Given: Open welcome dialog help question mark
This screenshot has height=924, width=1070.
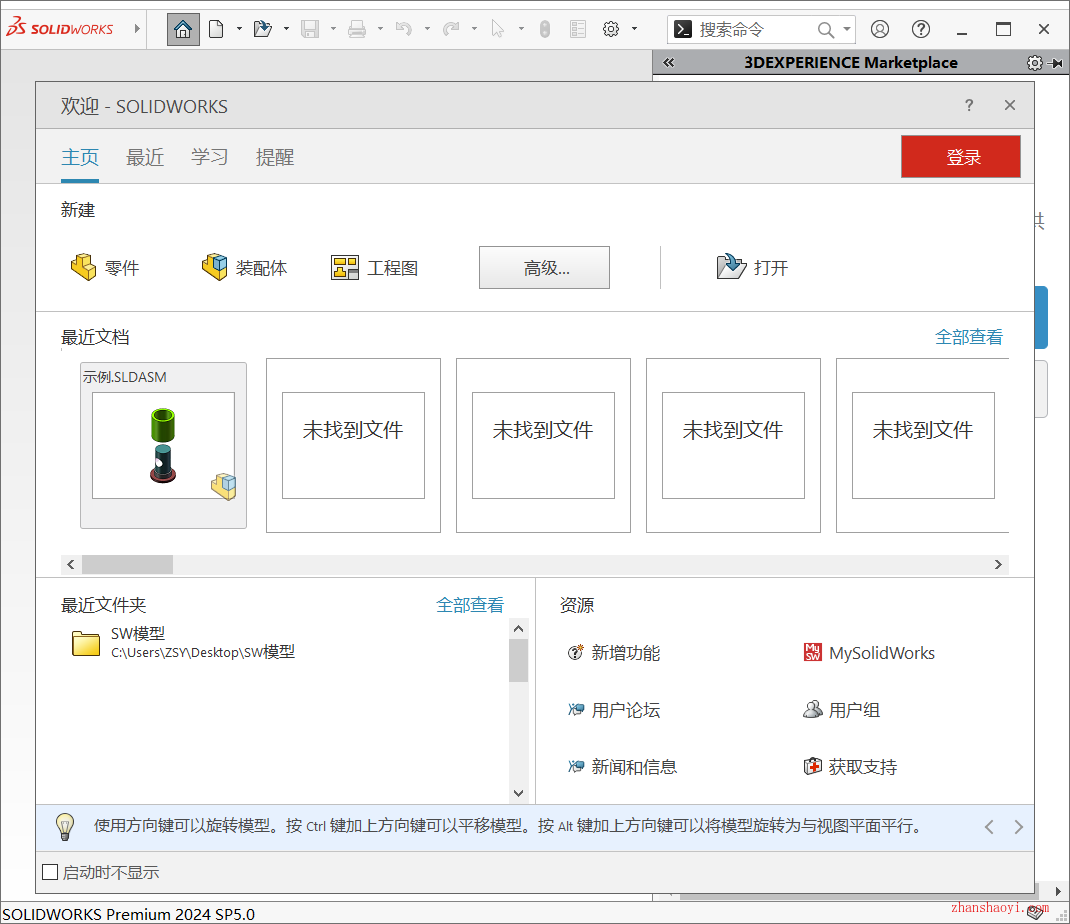Looking at the screenshot, I should tap(969, 105).
